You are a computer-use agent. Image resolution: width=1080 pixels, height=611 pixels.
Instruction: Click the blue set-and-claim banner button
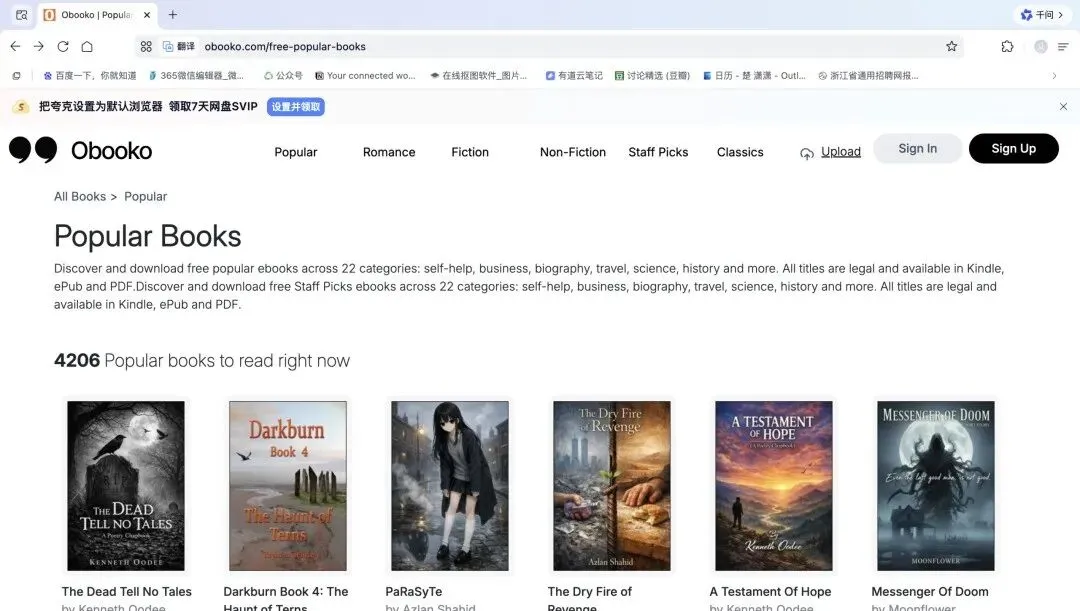[295, 107]
